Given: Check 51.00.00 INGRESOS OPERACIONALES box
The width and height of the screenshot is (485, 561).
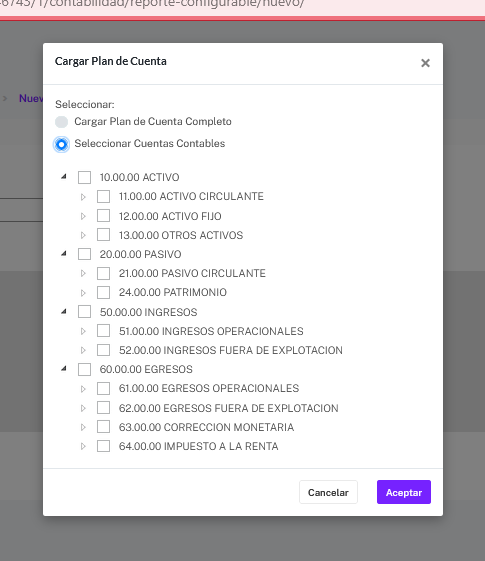Looking at the screenshot, I should click(x=103, y=331).
